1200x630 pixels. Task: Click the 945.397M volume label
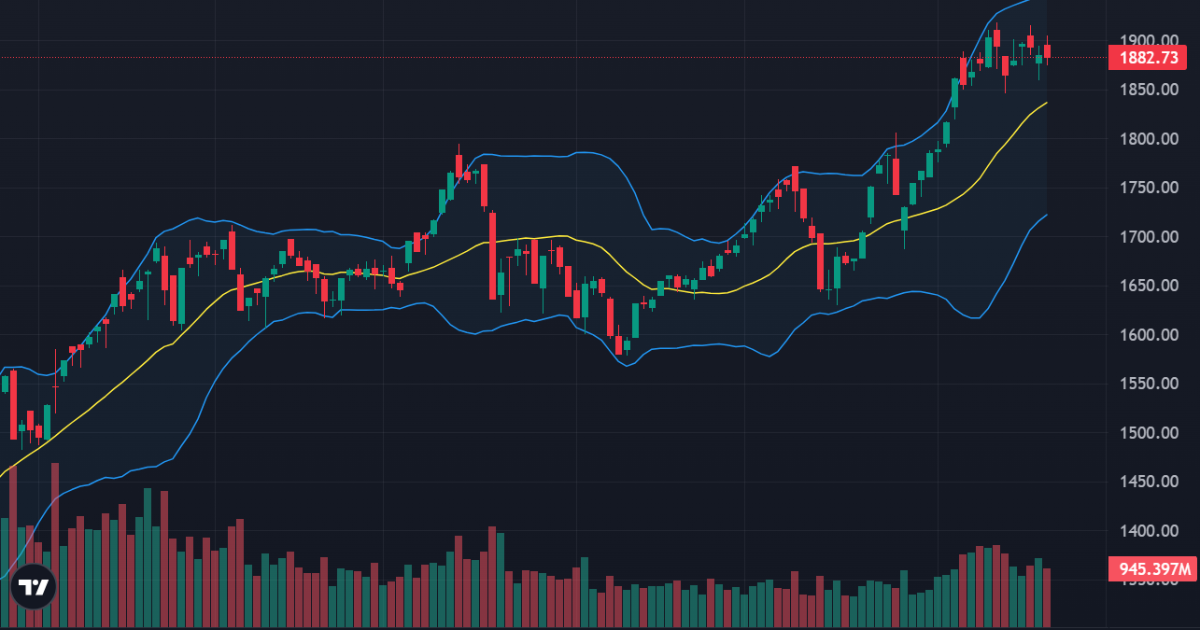[x=1153, y=570]
